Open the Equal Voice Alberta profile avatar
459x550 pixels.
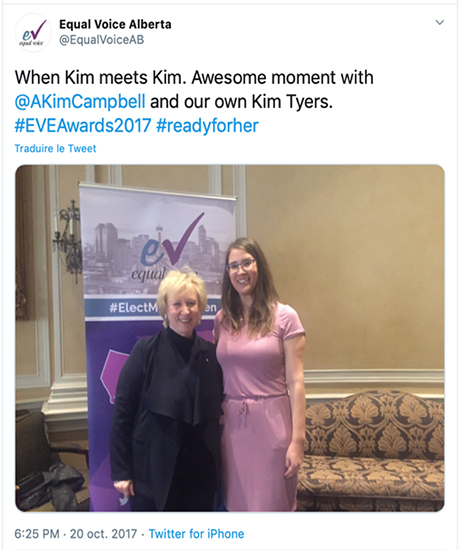point(33,33)
